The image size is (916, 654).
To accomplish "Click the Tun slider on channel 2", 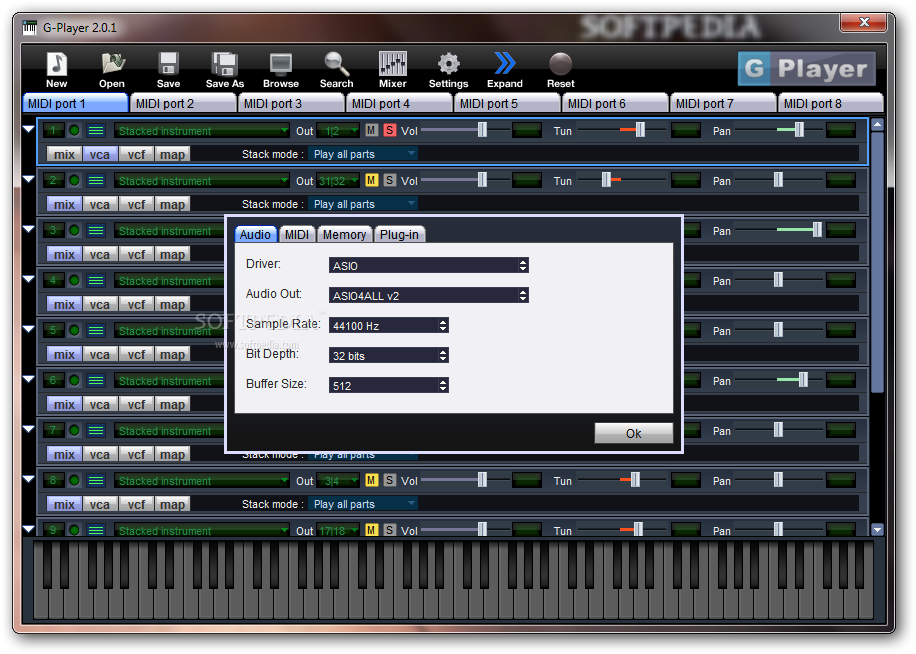I will point(620,180).
